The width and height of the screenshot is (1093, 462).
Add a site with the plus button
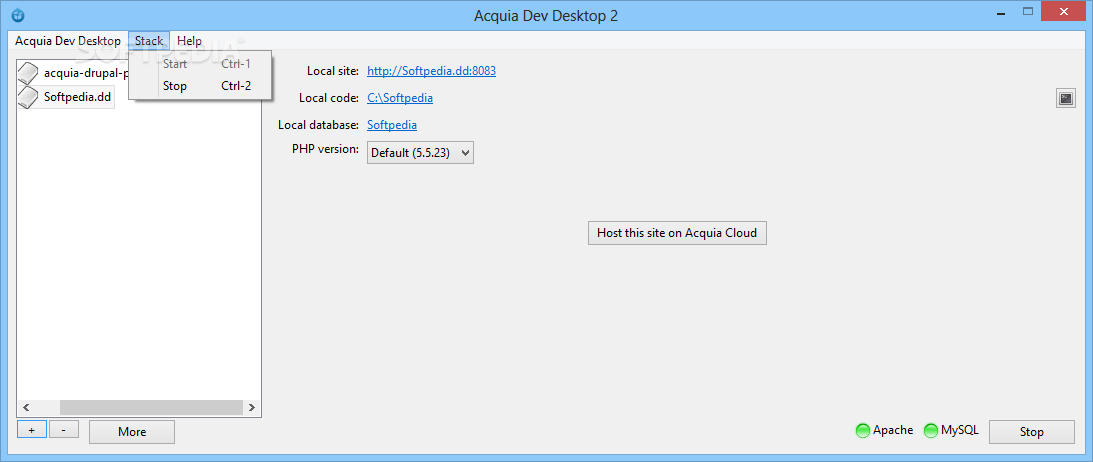pyautogui.click(x=32, y=430)
